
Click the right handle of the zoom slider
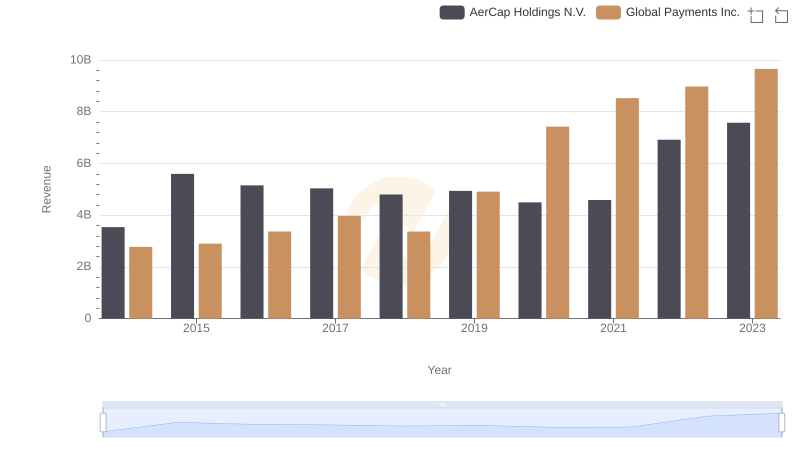(781, 423)
